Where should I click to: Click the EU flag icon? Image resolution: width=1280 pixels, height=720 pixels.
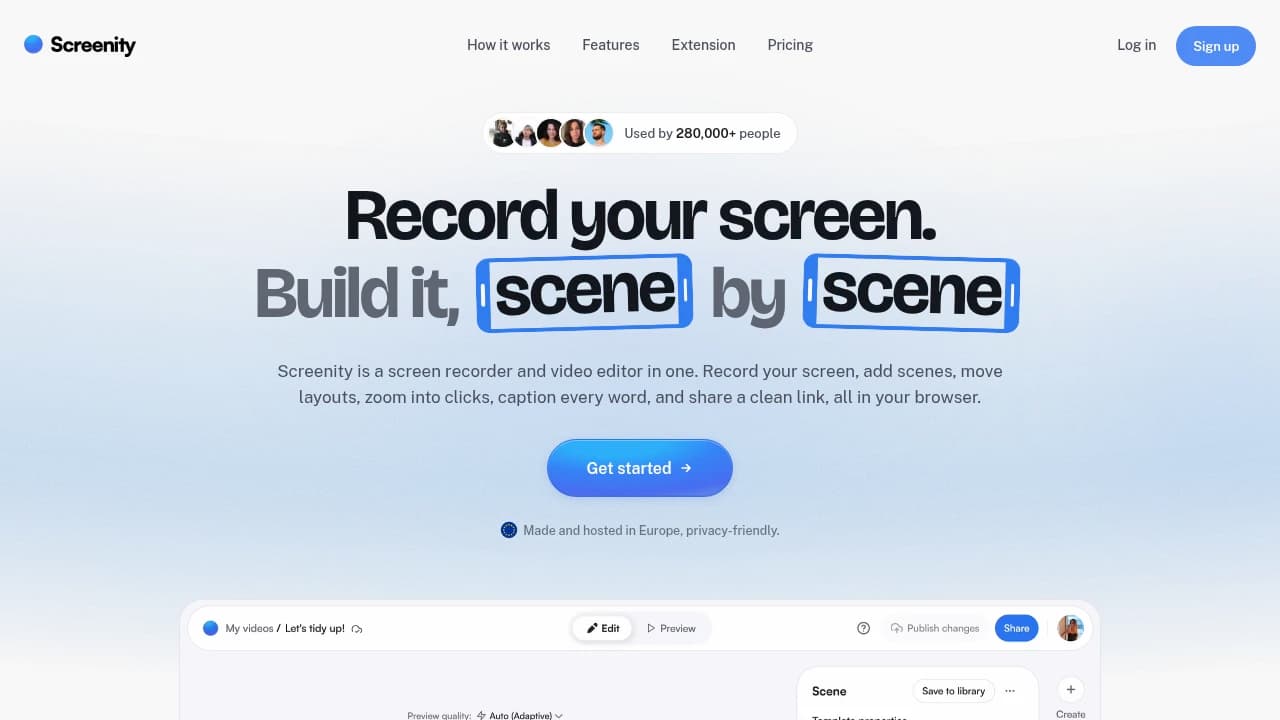509,530
